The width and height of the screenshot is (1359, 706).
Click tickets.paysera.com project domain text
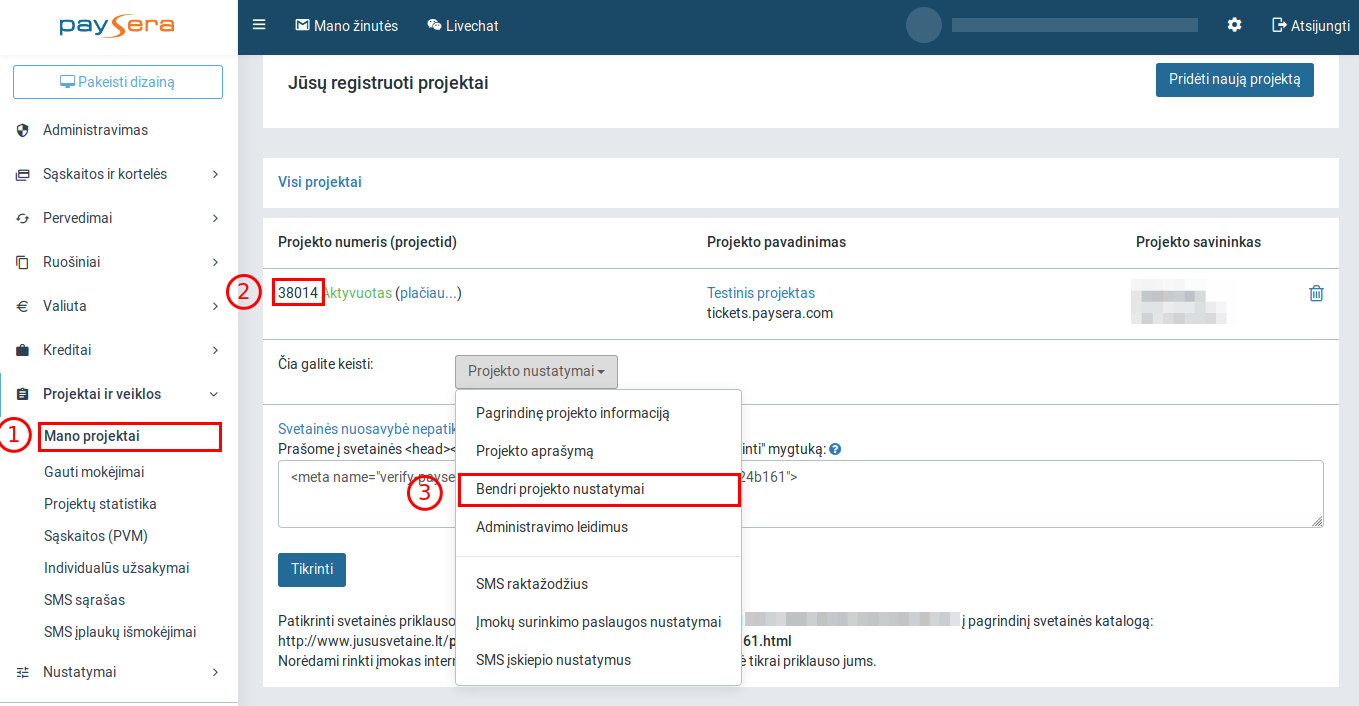pos(770,313)
